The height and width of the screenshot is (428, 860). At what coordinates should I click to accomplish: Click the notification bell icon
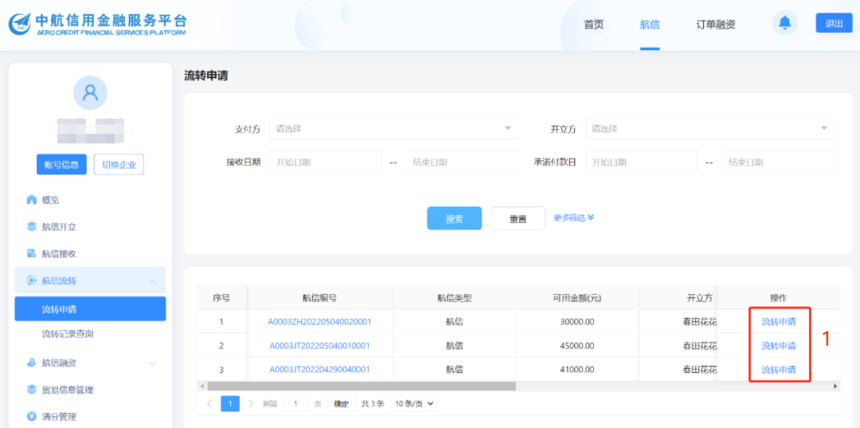pyautogui.click(x=785, y=23)
